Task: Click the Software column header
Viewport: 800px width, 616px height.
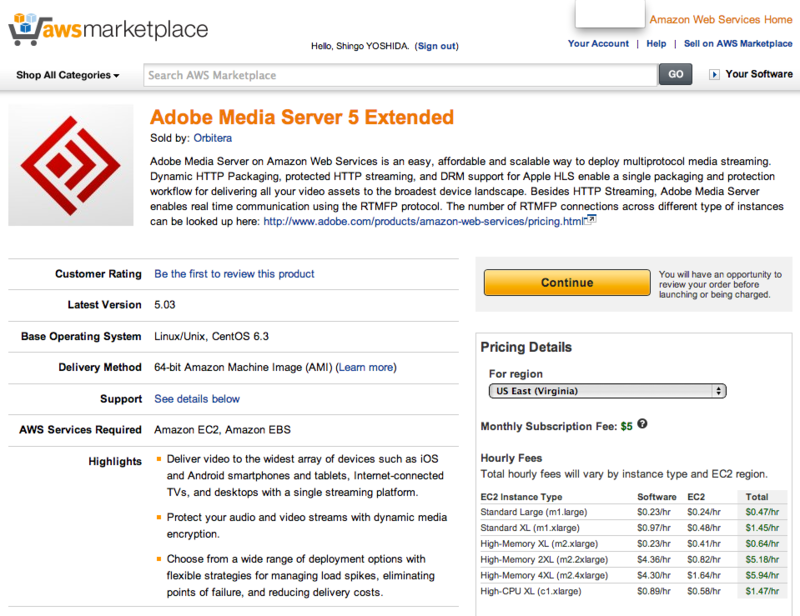Action: tap(656, 497)
